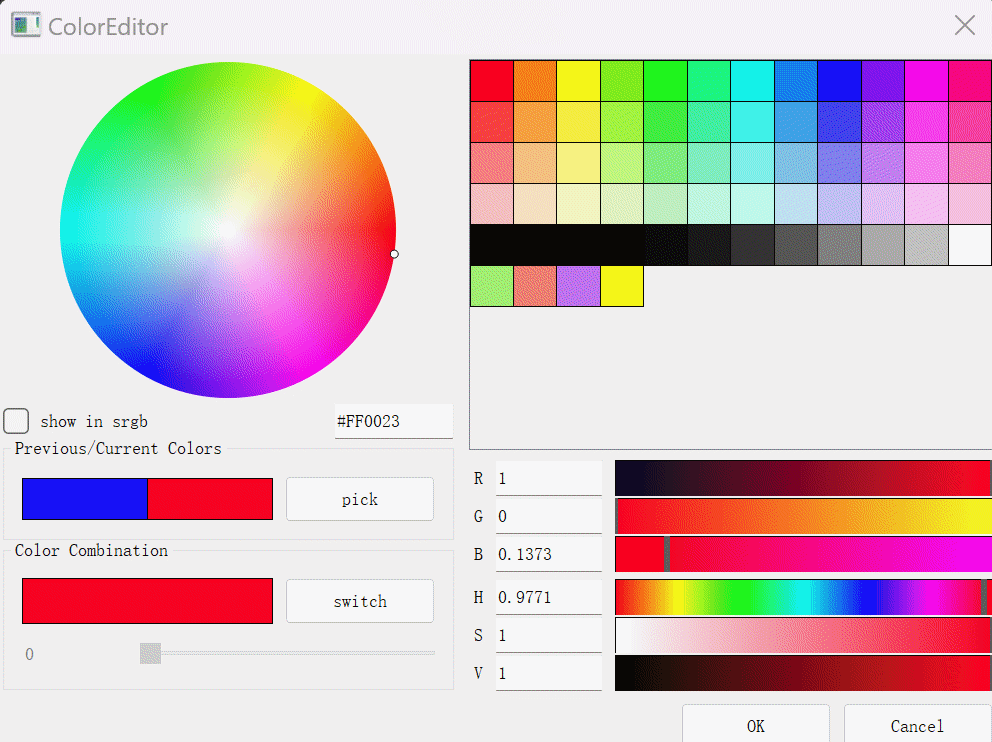
Task: Click the color combination slider handle
Action: [x=151, y=653]
